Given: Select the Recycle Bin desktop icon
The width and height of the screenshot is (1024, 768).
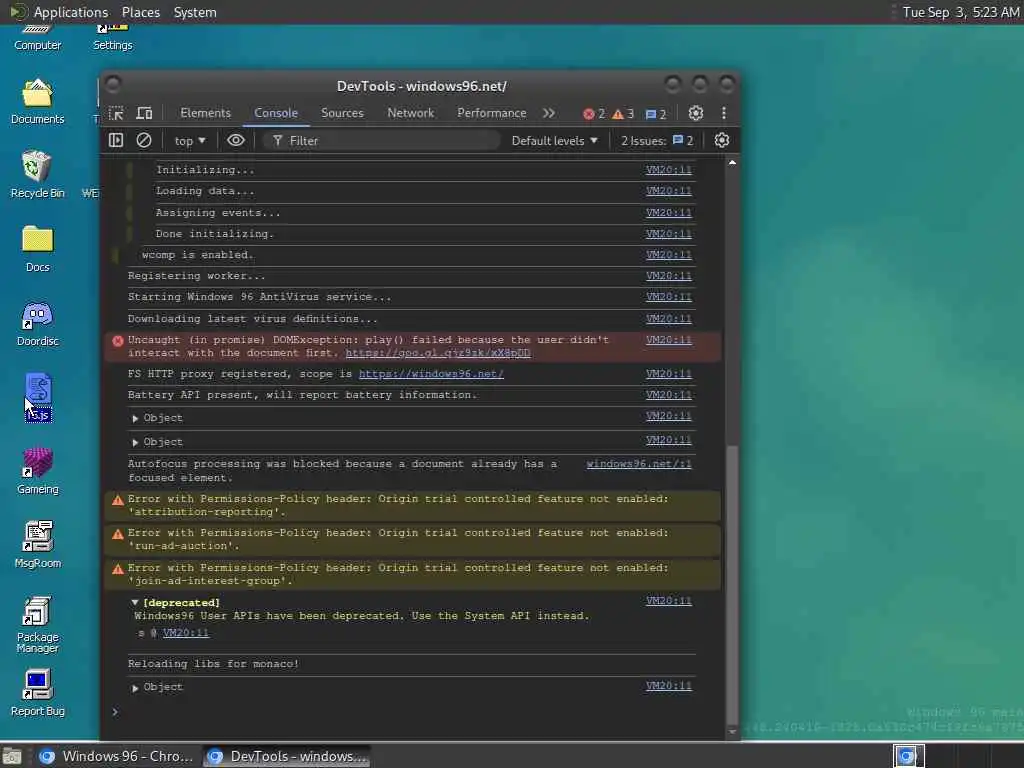Looking at the screenshot, I should tap(37, 175).
